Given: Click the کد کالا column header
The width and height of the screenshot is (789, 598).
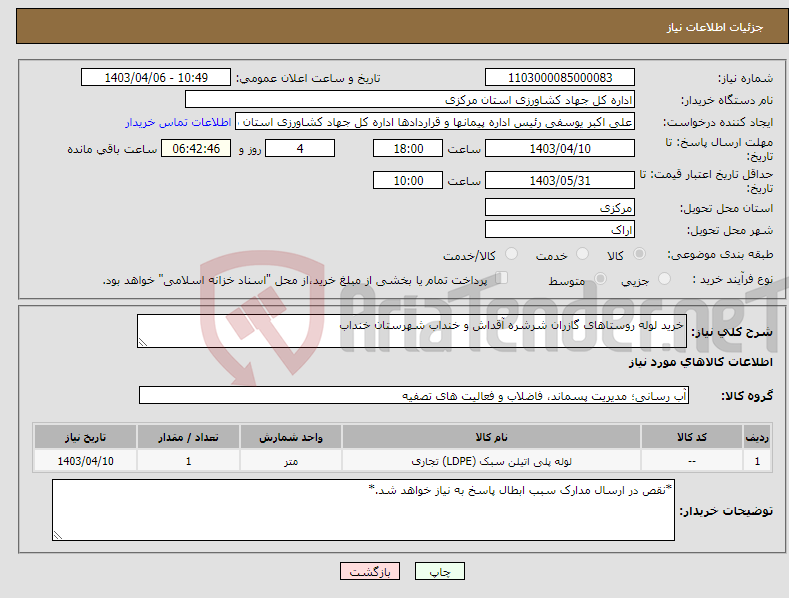Looking at the screenshot, I should [x=692, y=437].
